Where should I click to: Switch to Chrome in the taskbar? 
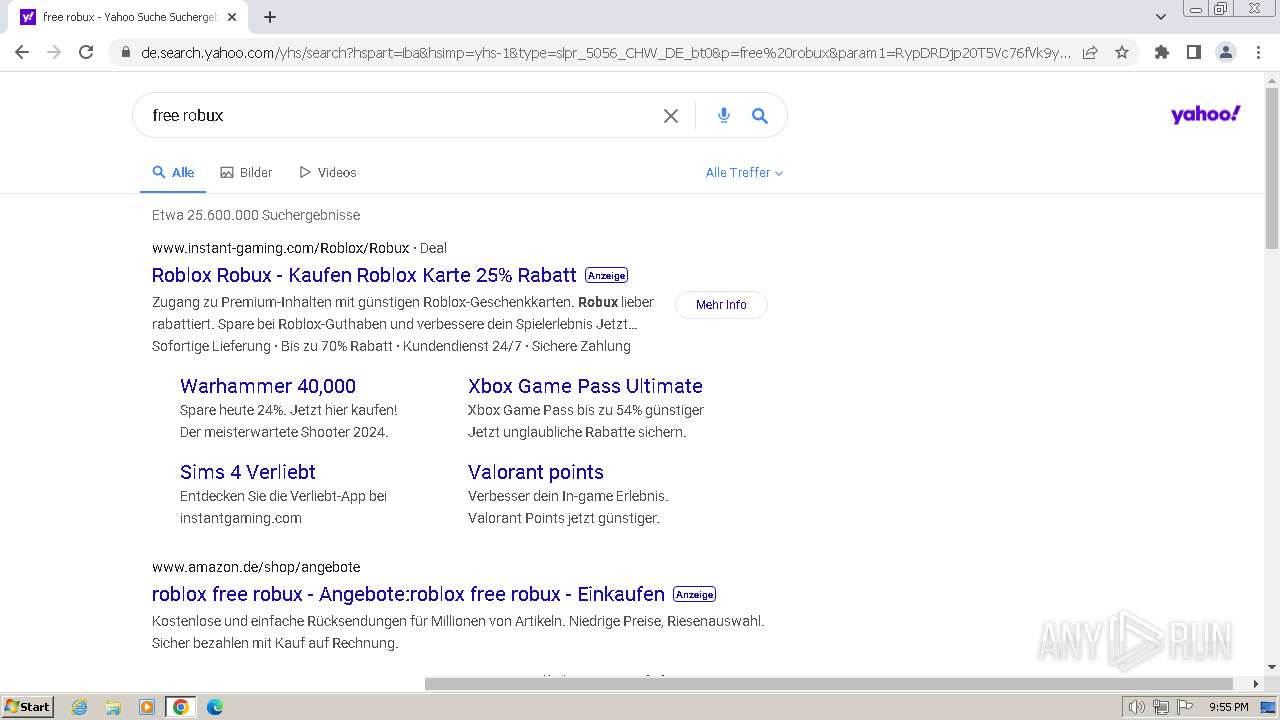(181, 707)
